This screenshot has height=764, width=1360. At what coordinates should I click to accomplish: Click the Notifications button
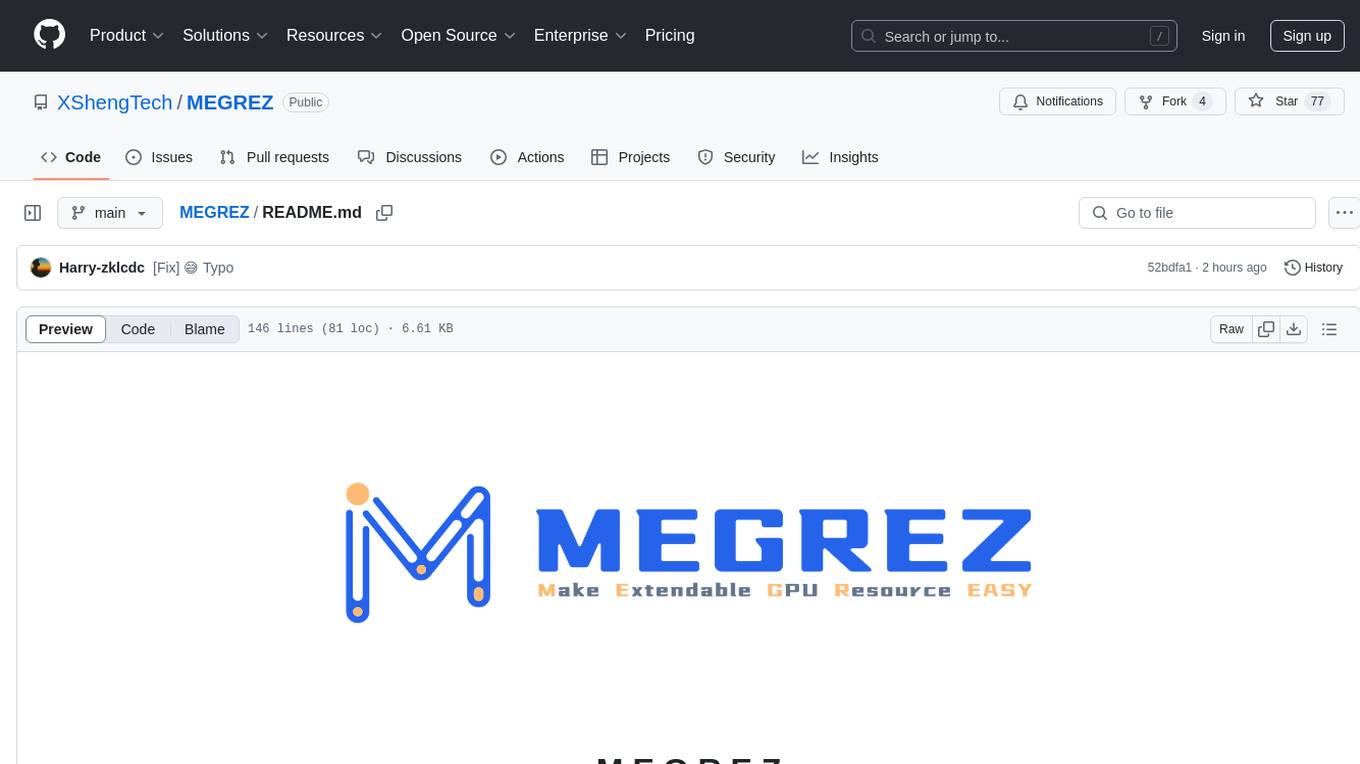point(1058,101)
